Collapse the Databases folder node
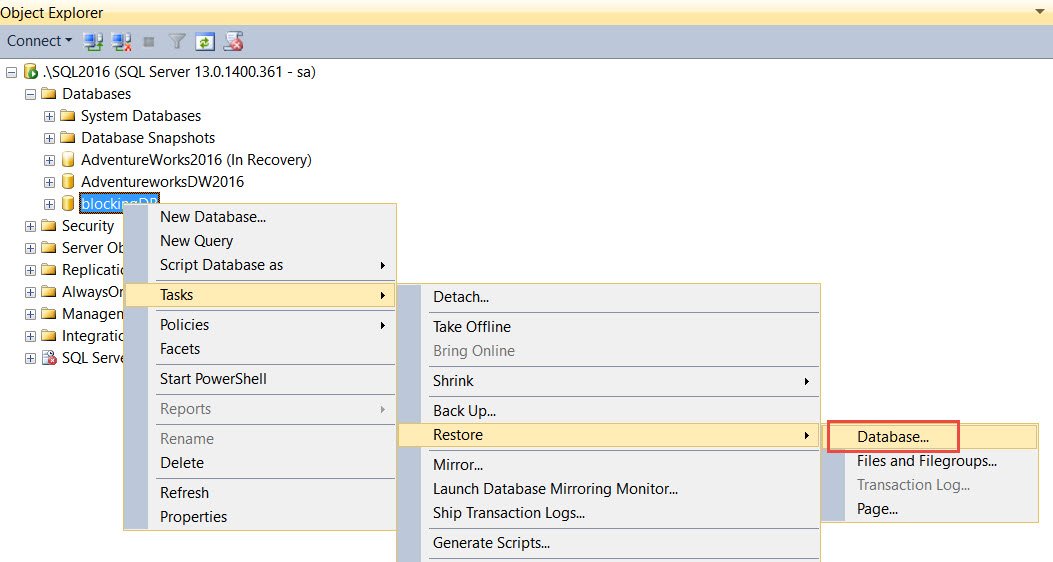 (30, 94)
